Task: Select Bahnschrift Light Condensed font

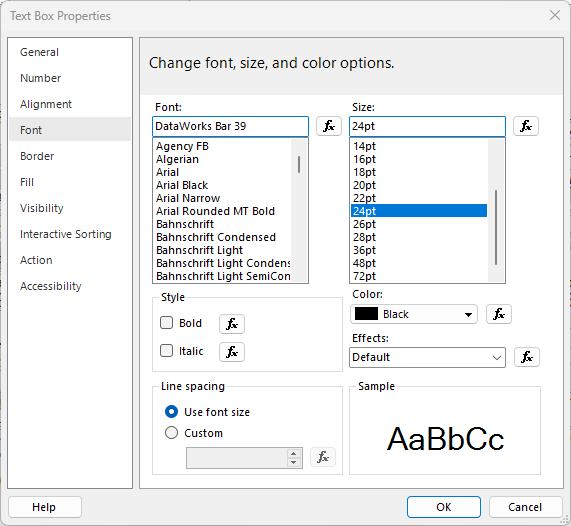Action: click(x=223, y=263)
